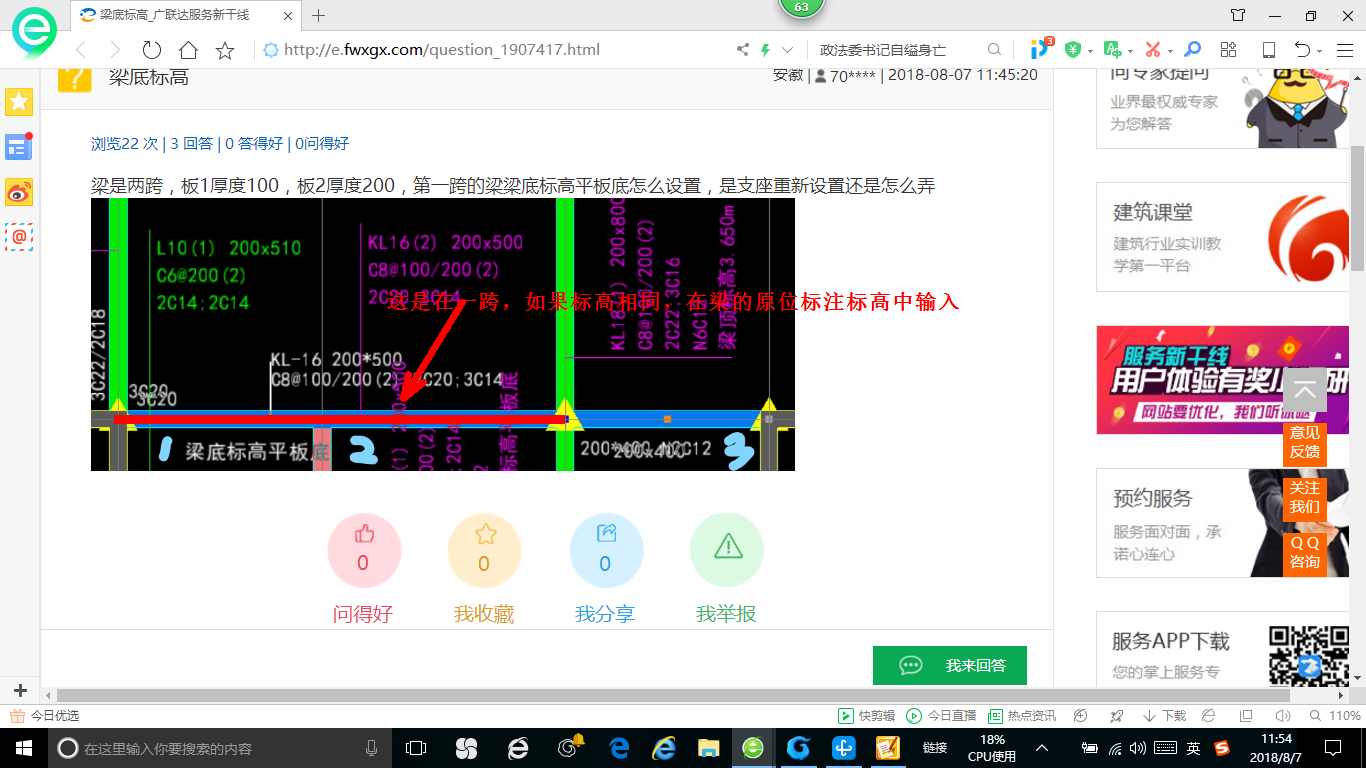Screen dimensions: 1366x768
Task: Click the '3 回答' link
Action: 192,144
